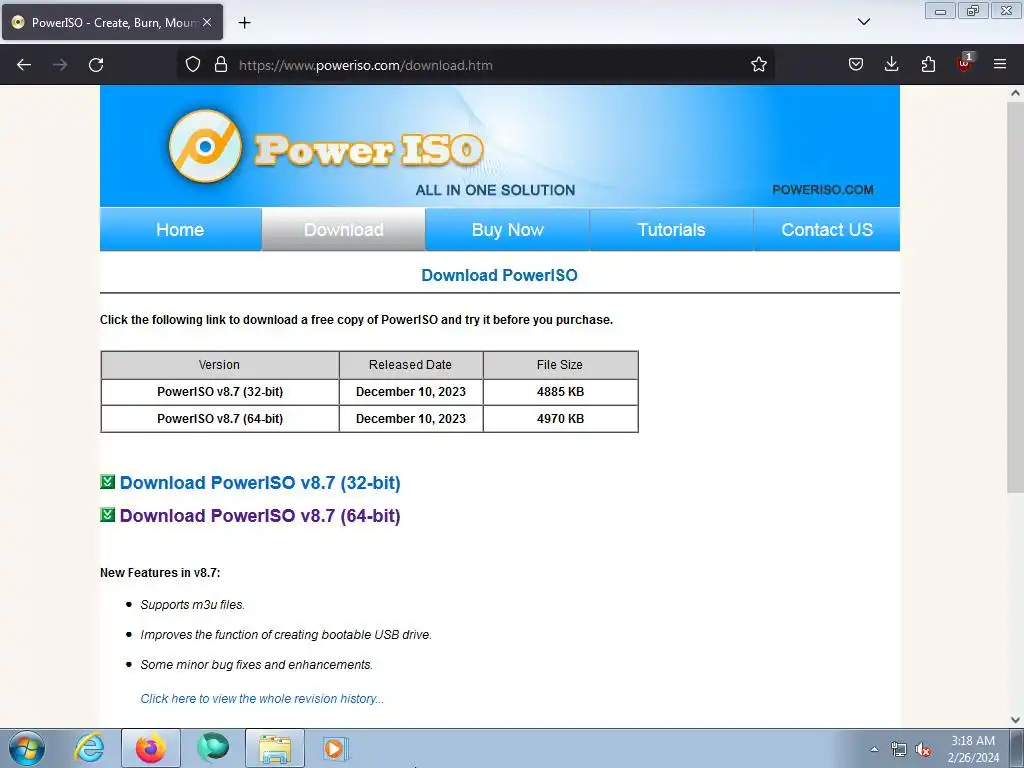Image resolution: width=1024 pixels, height=768 pixels.
Task: Launch Internet Explorer from the taskbar
Action: tap(89, 748)
